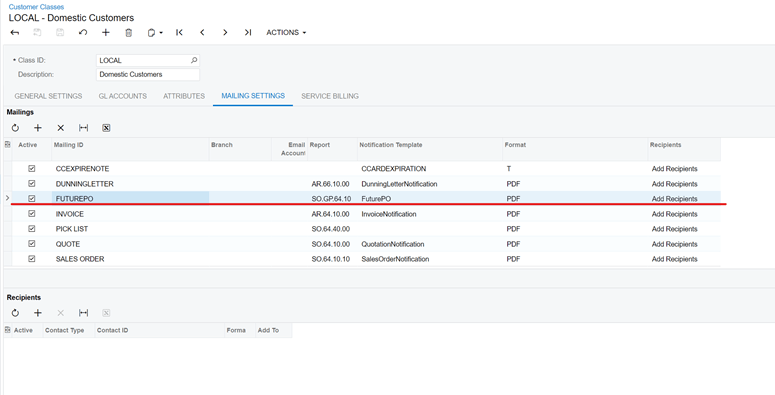This screenshot has width=775, height=395.
Task: Select report cell SO.64.40.00
Action: 332,229
